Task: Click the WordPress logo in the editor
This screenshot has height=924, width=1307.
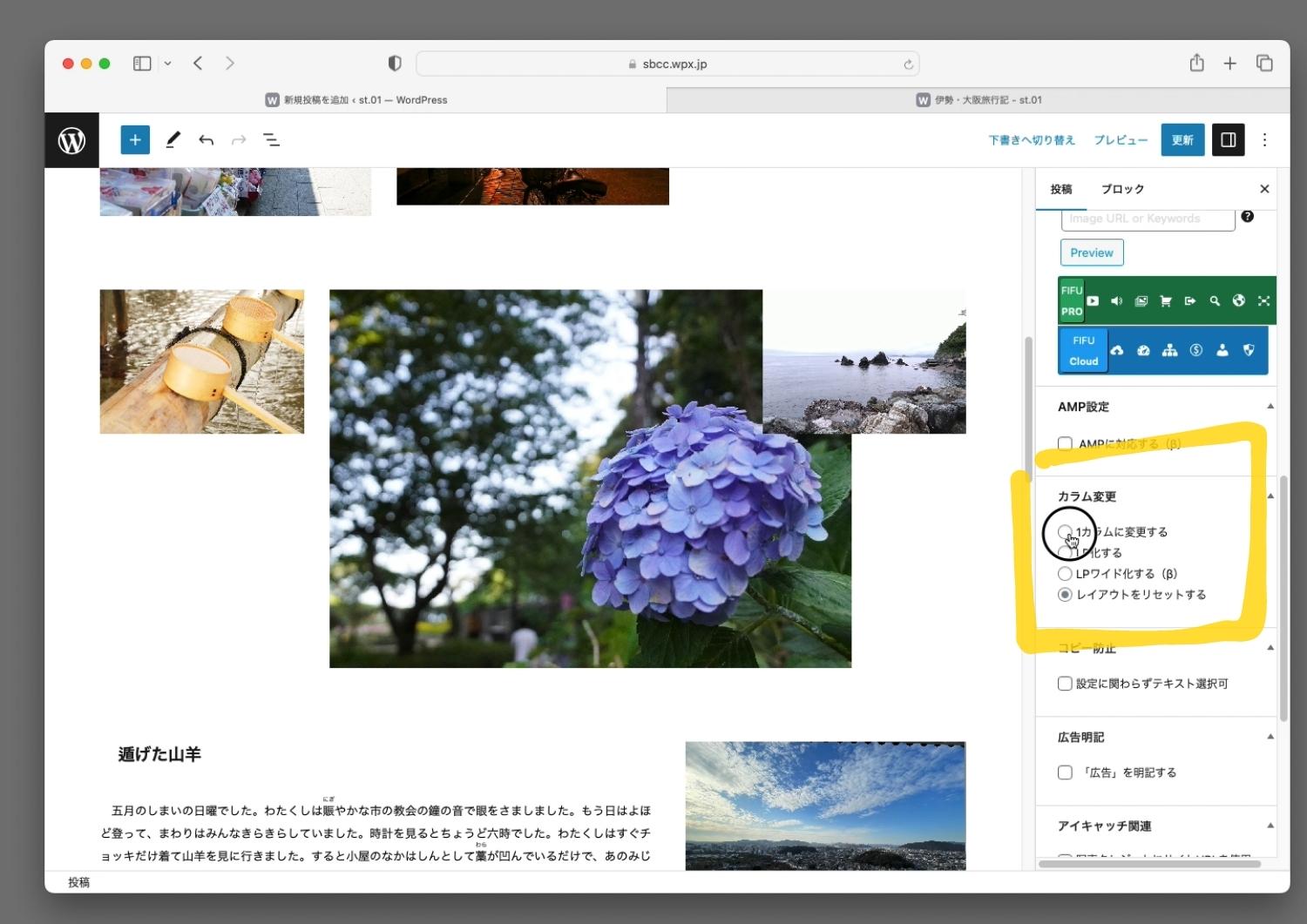Action: coord(71,140)
